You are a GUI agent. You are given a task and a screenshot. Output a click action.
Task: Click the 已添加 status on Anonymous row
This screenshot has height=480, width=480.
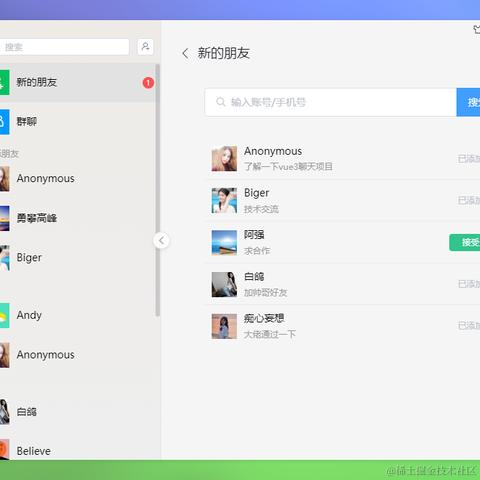click(x=469, y=159)
